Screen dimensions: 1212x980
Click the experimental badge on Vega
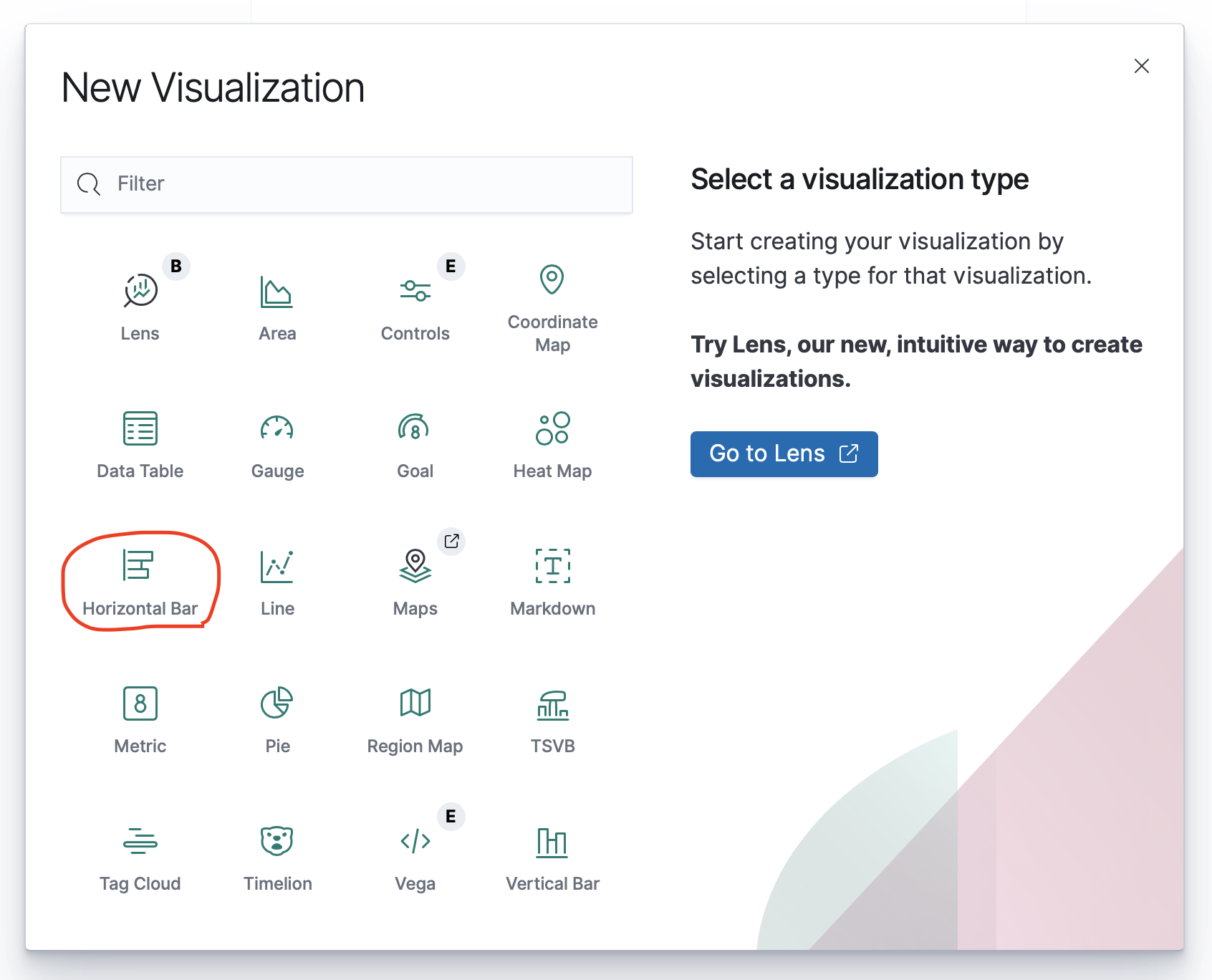tap(451, 817)
